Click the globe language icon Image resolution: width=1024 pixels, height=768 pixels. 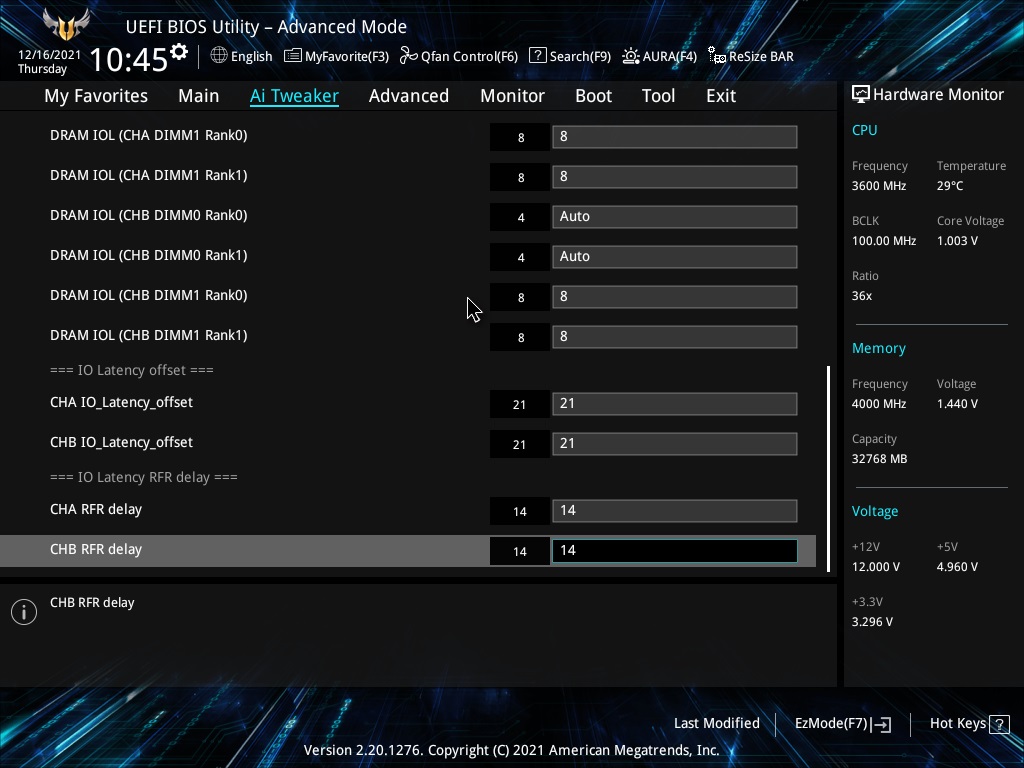[219, 56]
